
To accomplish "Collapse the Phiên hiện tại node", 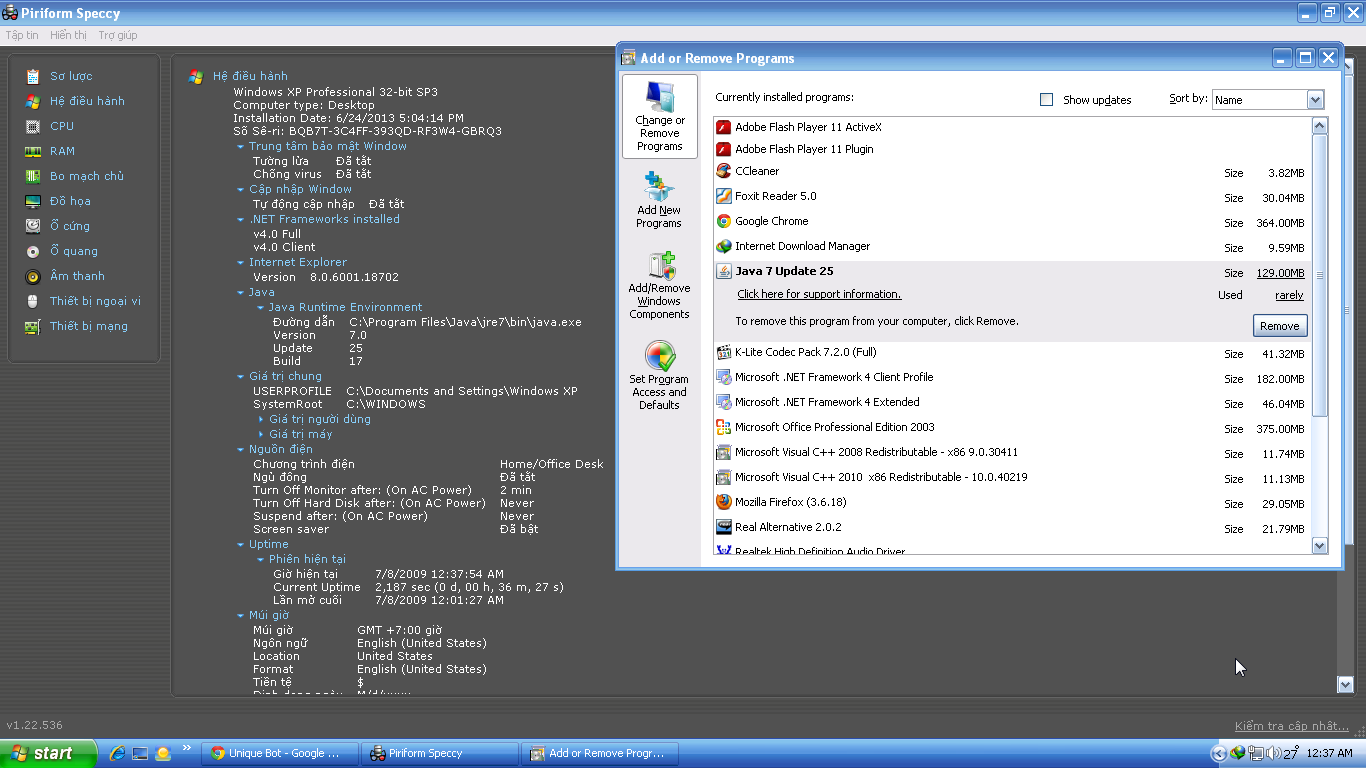I will [x=260, y=560].
